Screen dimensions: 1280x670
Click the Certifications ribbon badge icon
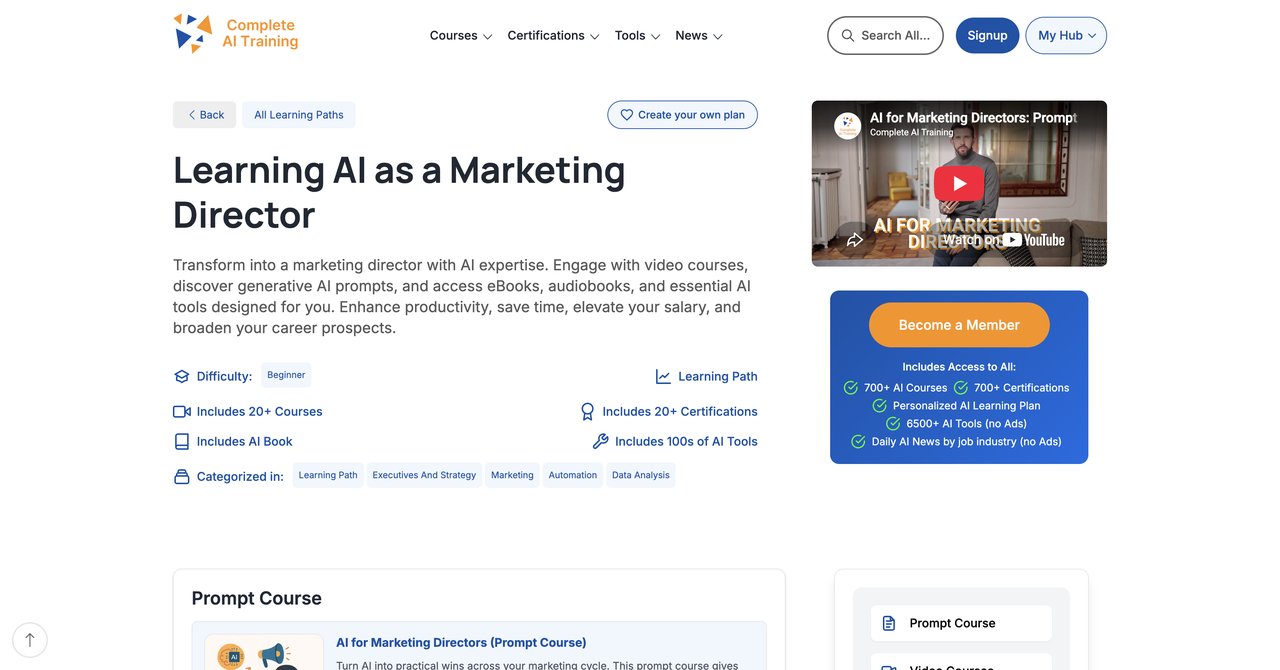click(x=588, y=412)
